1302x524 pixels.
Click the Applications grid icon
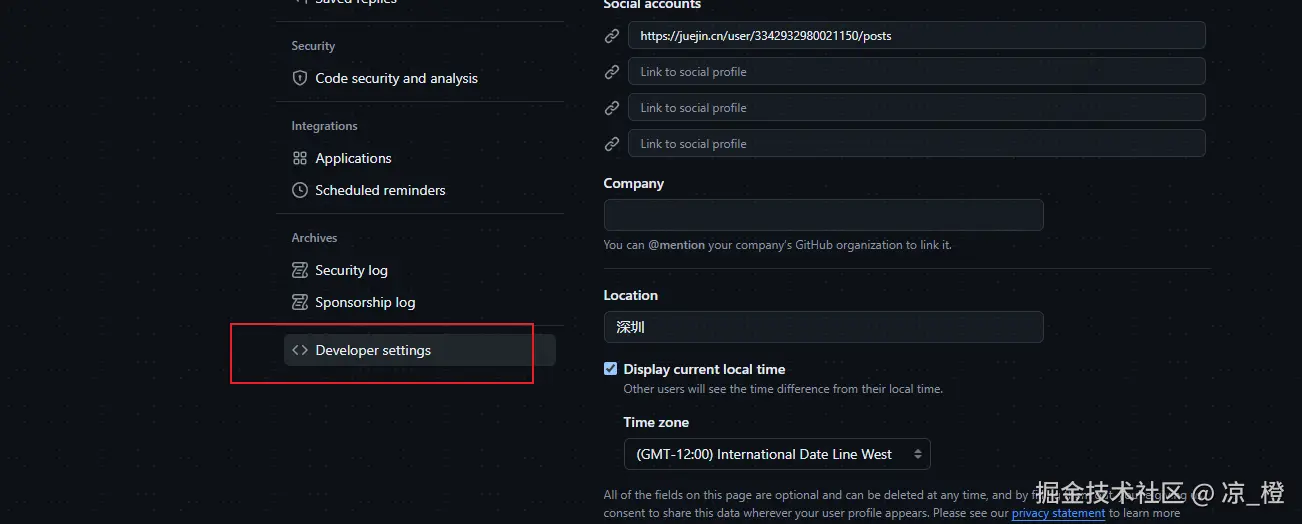click(299, 158)
